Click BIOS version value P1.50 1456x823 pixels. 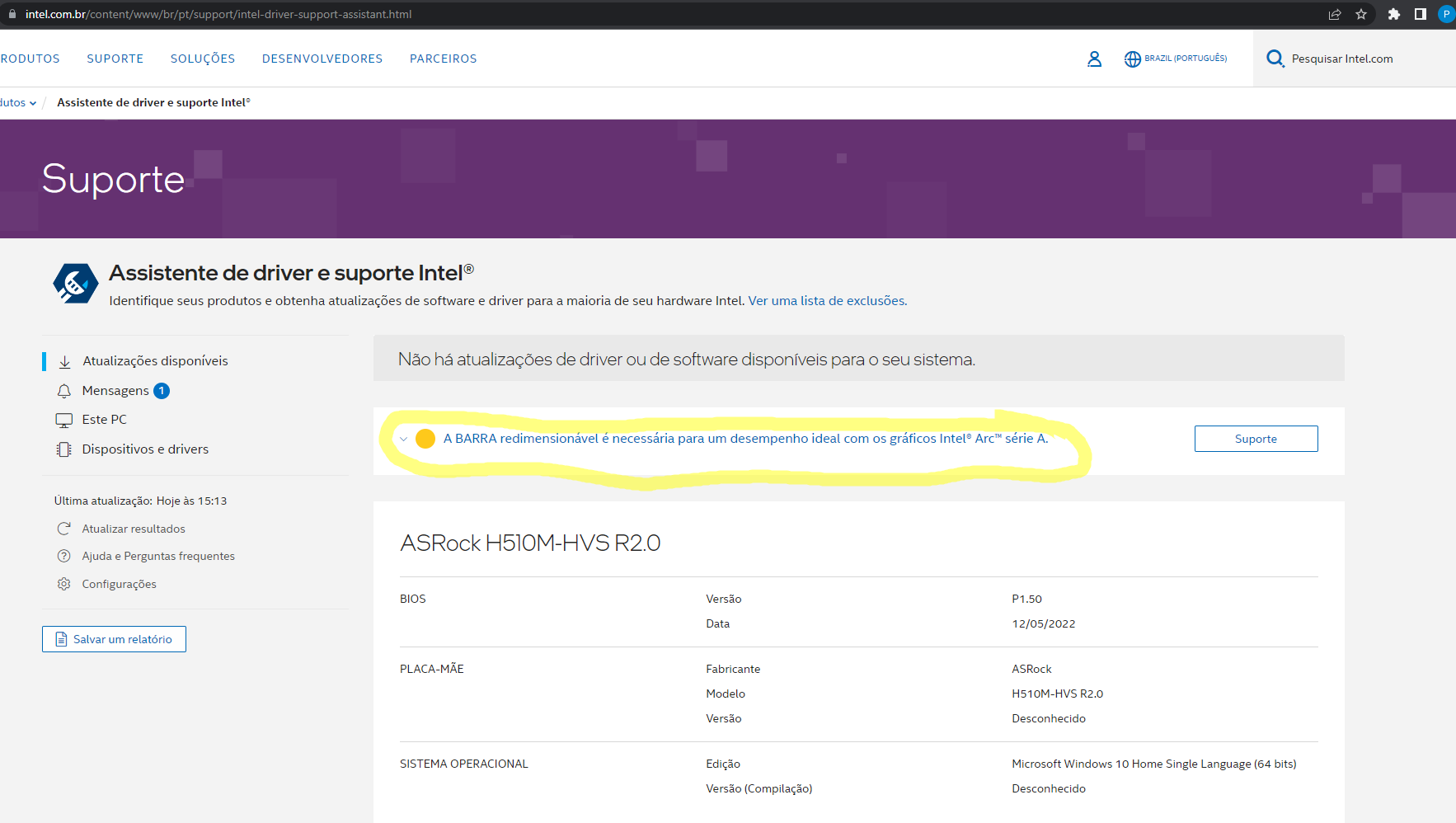pos(1027,600)
